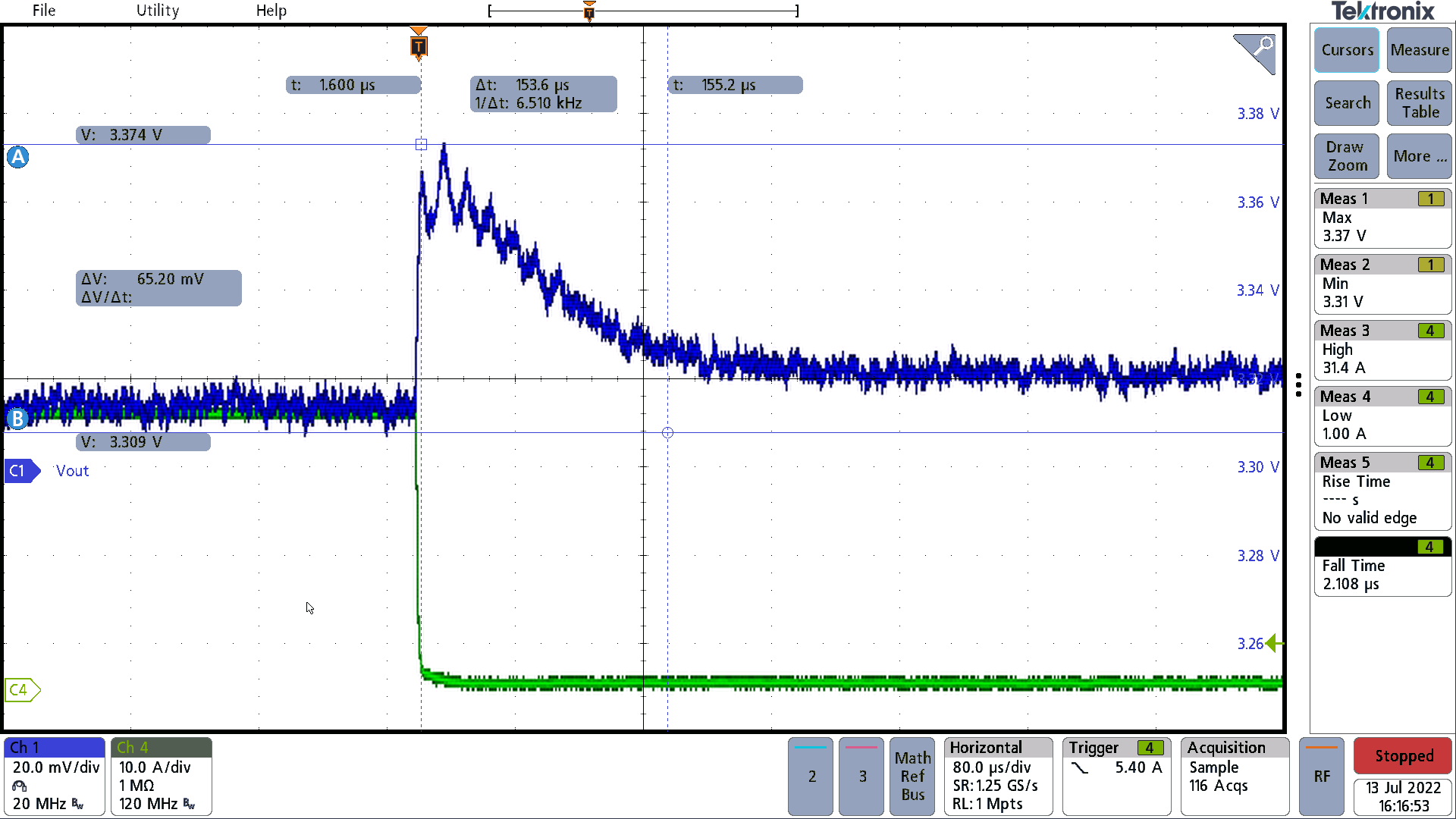Click the Tektronix logo
1456x819 pixels.
[1383, 11]
